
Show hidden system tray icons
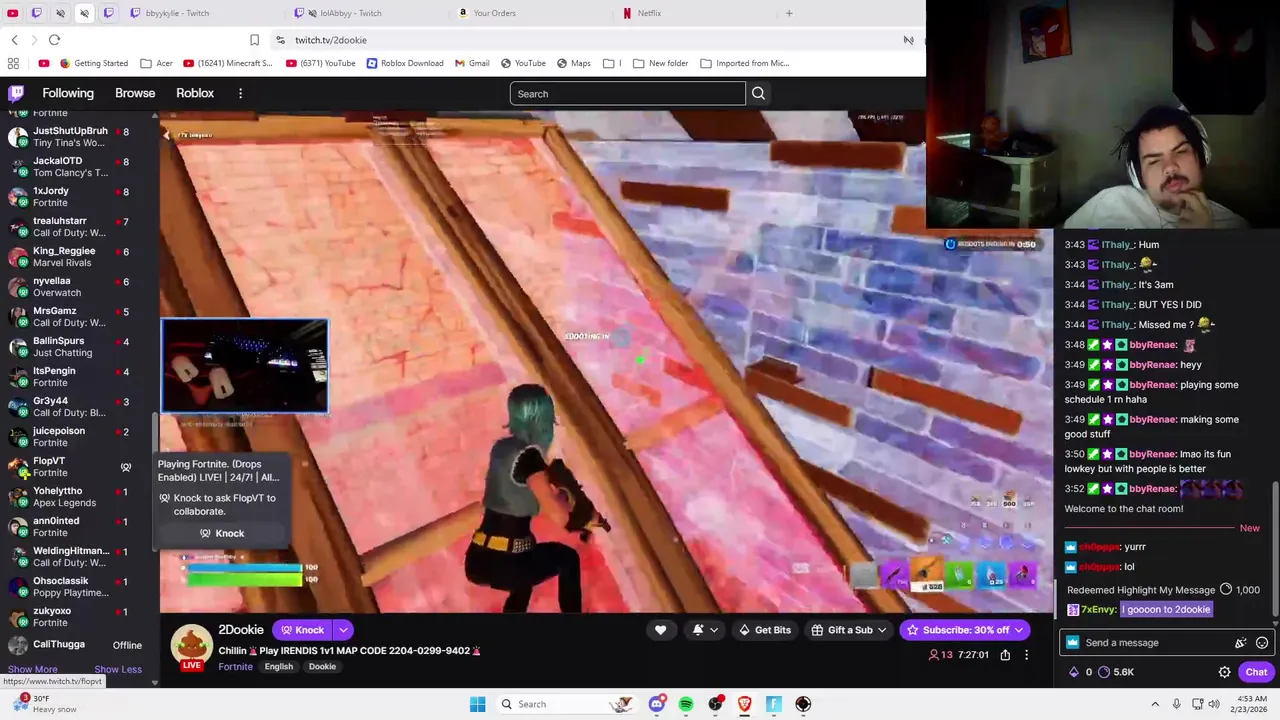[1155, 704]
